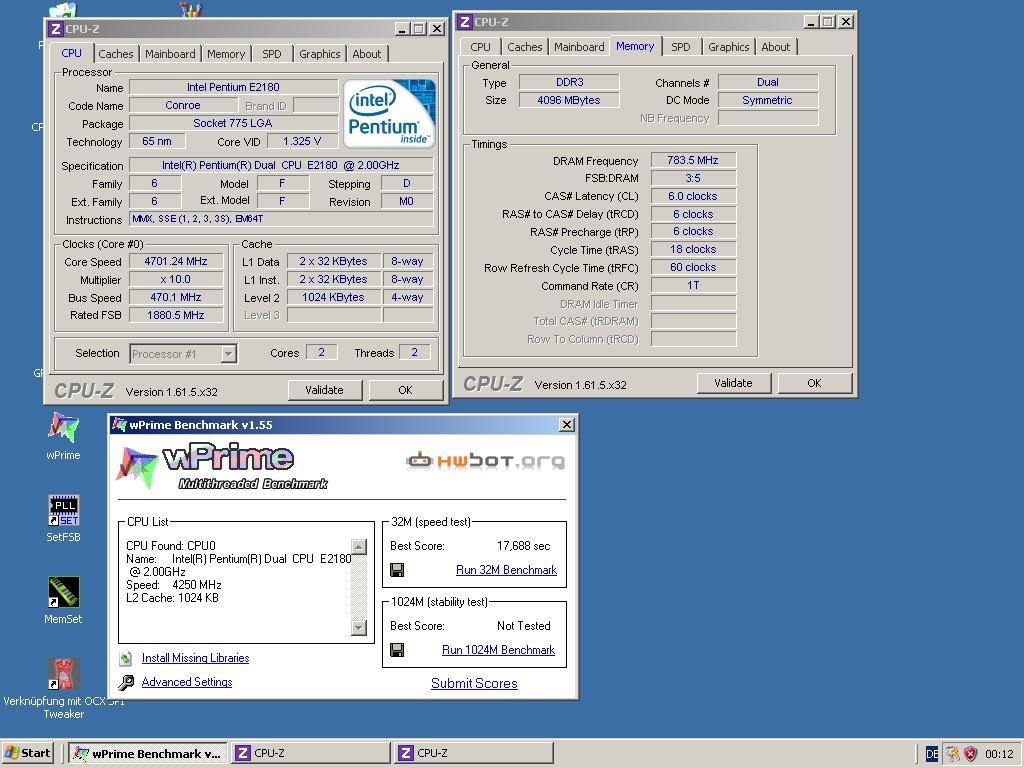Click the Command Rate value 1T
The image size is (1024, 768).
coord(693,285)
